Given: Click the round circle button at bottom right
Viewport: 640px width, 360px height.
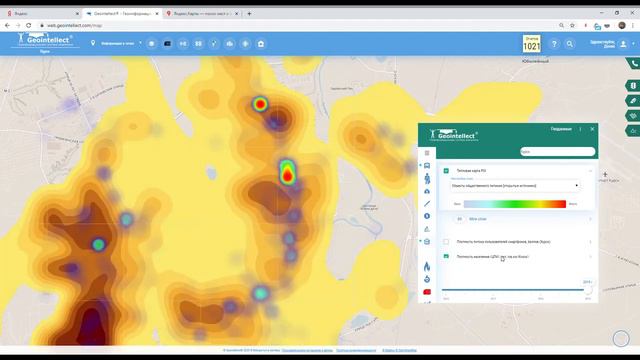Looking at the screenshot, I should tap(621, 338).
